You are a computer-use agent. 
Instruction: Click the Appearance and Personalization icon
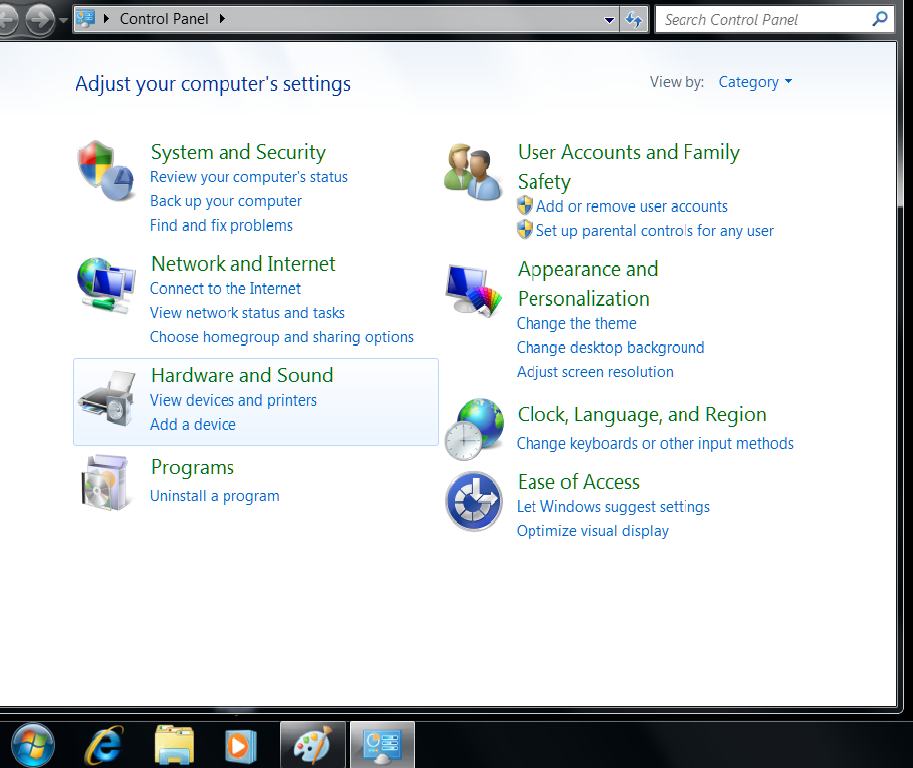[473, 290]
